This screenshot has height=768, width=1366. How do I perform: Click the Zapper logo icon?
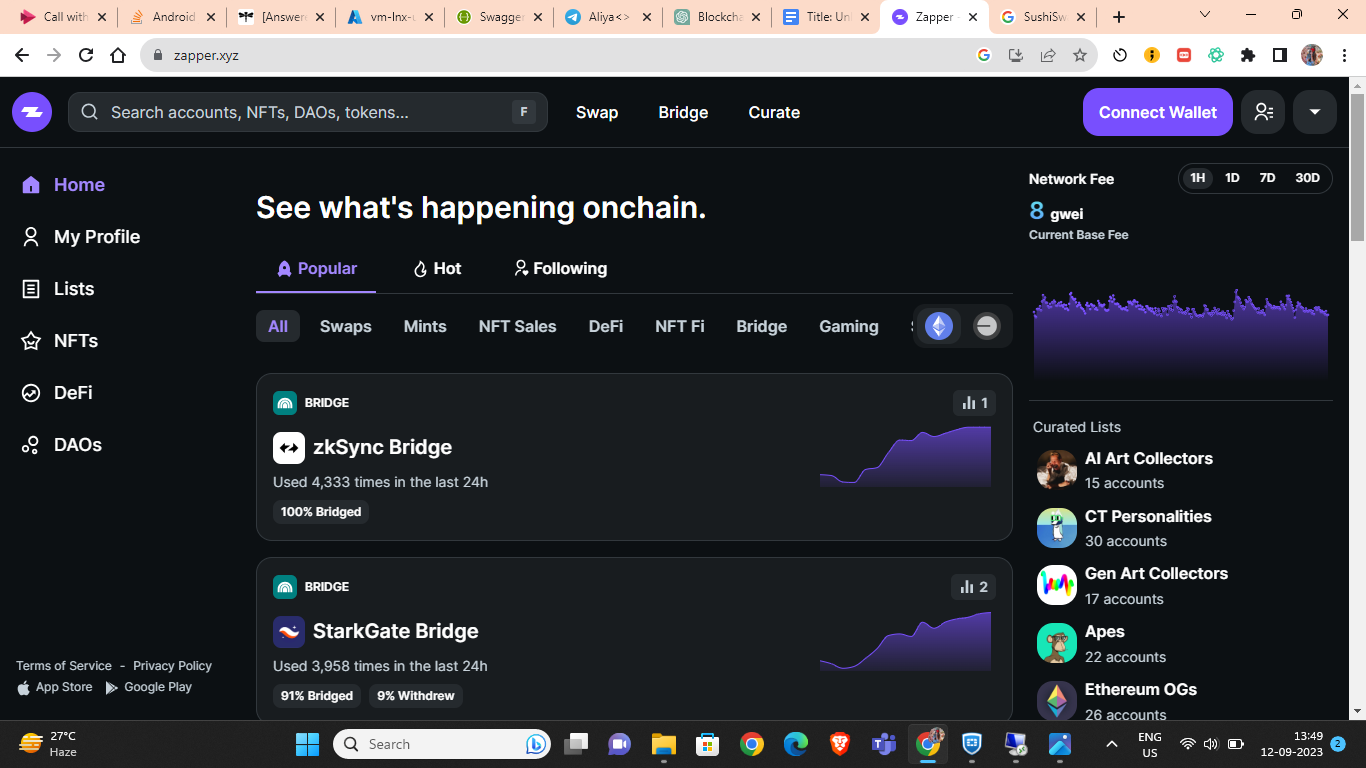pyautogui.click(x=32, y=112)
